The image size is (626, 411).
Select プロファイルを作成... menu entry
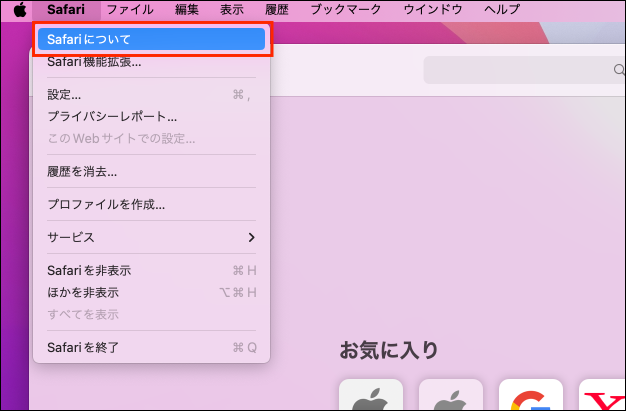pos(152,205)
